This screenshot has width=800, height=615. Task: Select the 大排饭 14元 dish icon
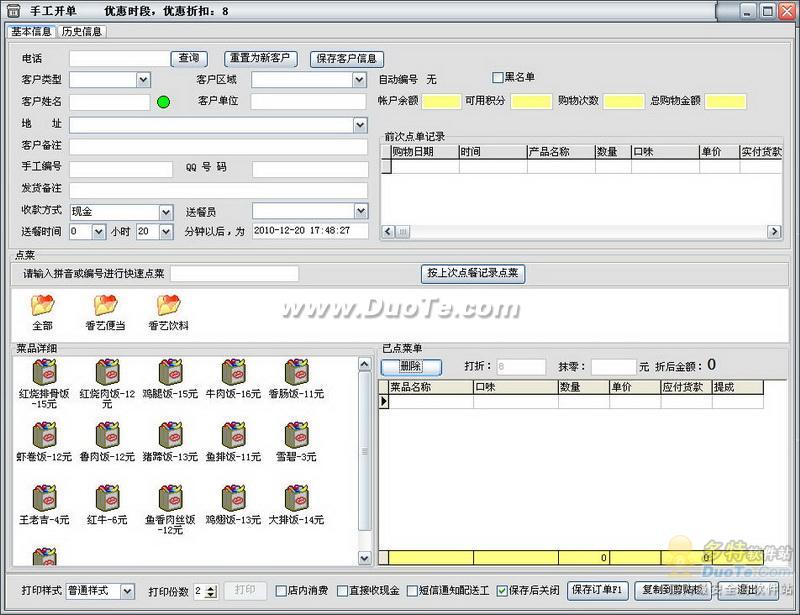pos(296,498)
